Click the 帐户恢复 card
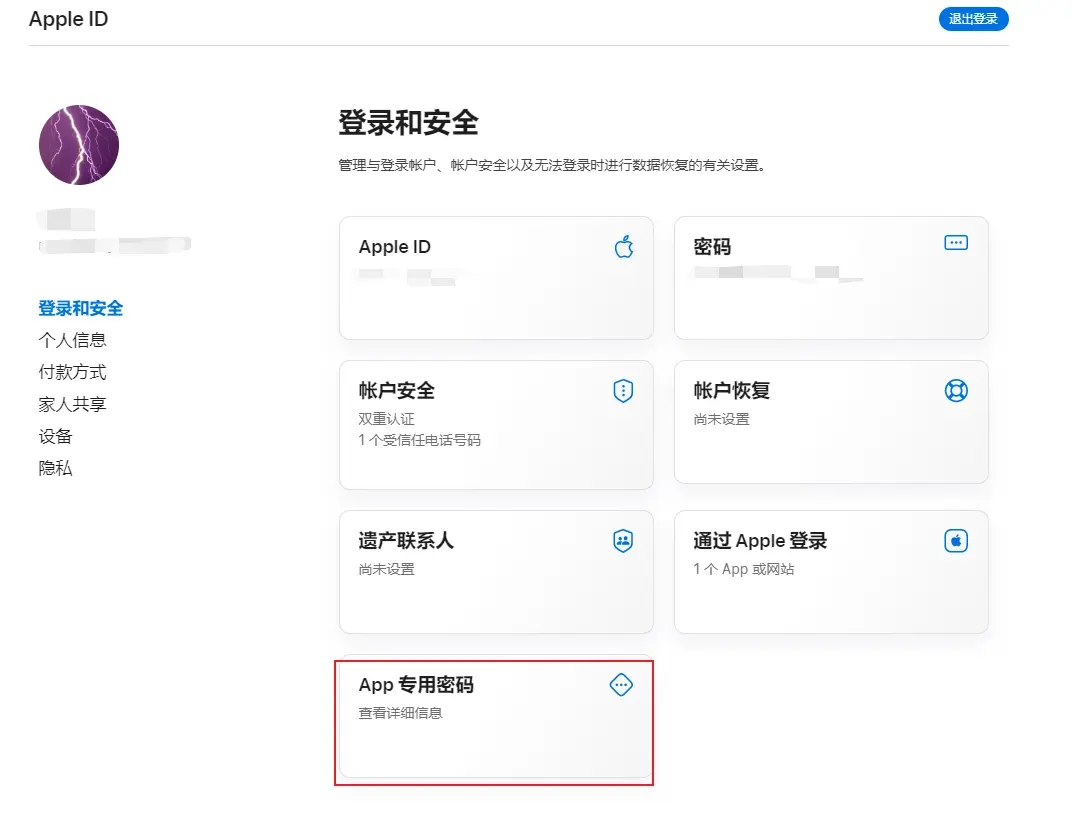This screenshot has height=831, width=1072. tap(831, 422)
